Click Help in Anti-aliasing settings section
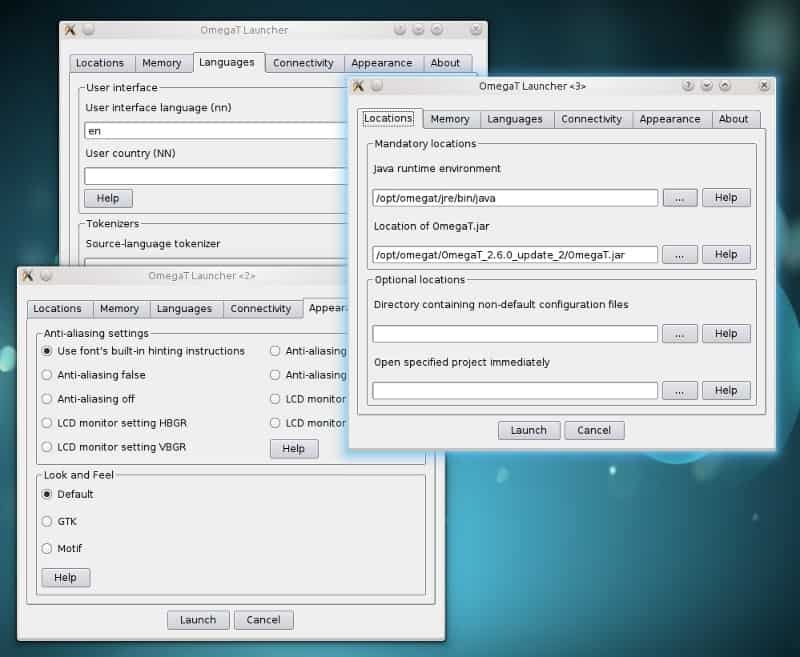This screenshot has width=800, height=657. [294, 448]
